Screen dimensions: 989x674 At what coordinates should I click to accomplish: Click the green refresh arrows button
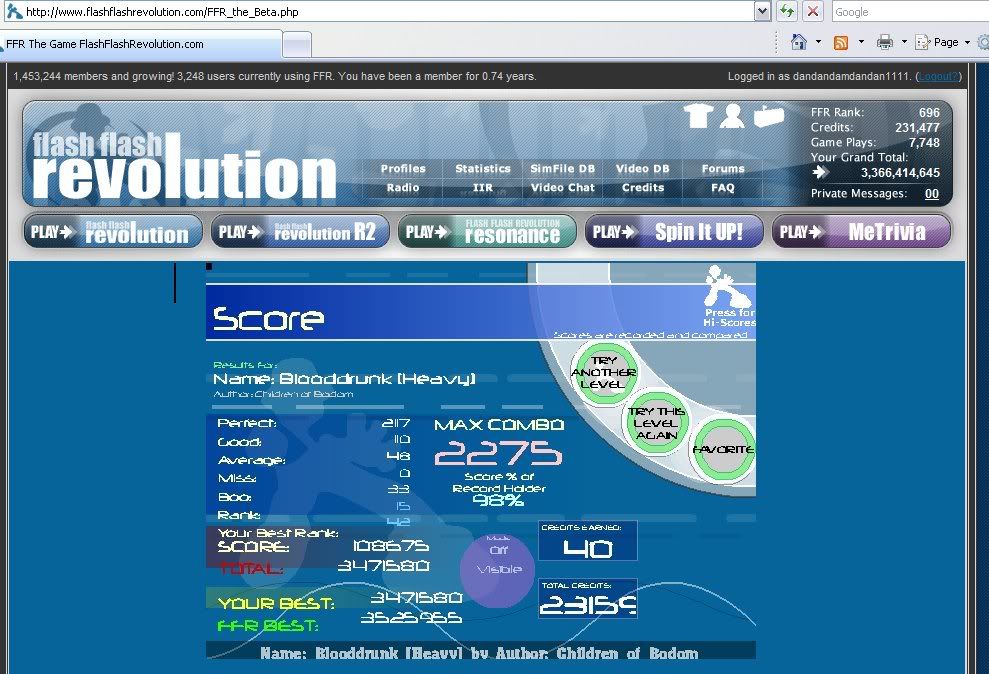[x=788, y=12]
